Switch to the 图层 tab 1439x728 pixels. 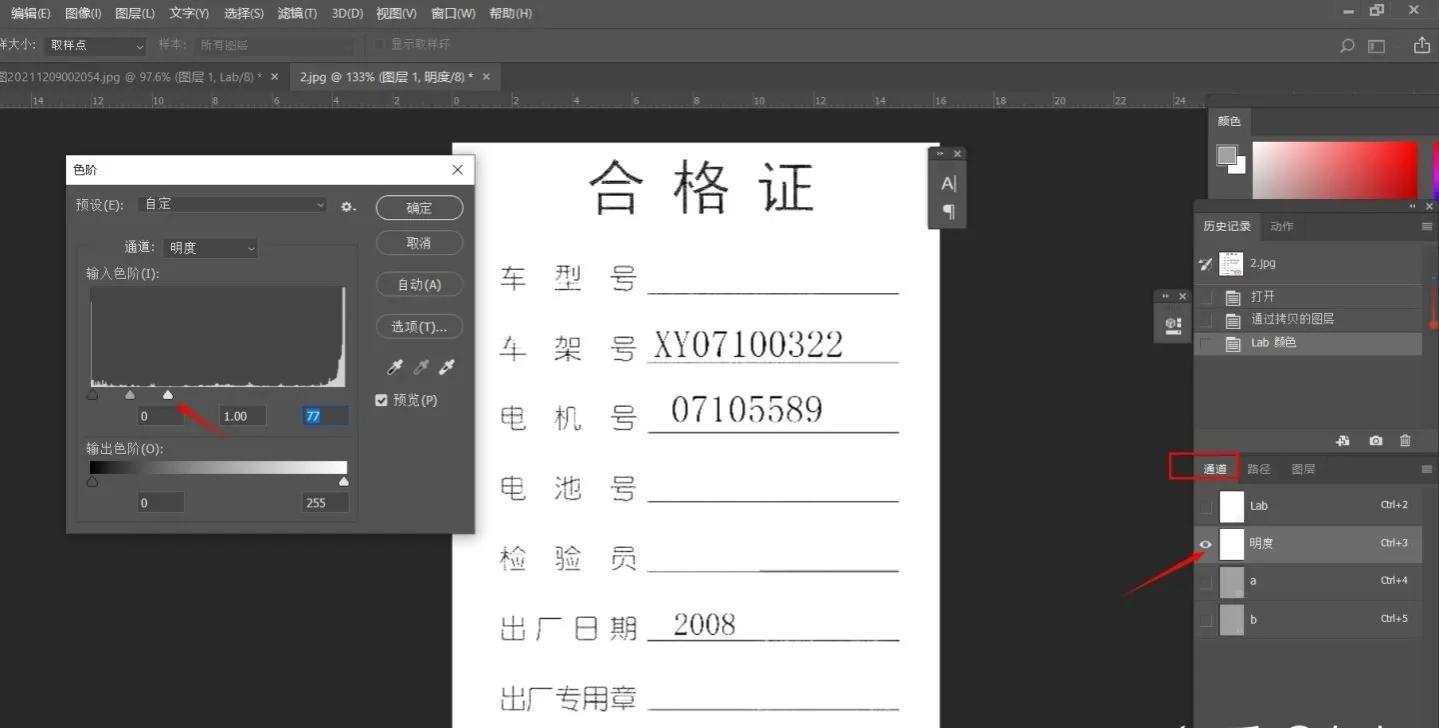(1303, 469)
